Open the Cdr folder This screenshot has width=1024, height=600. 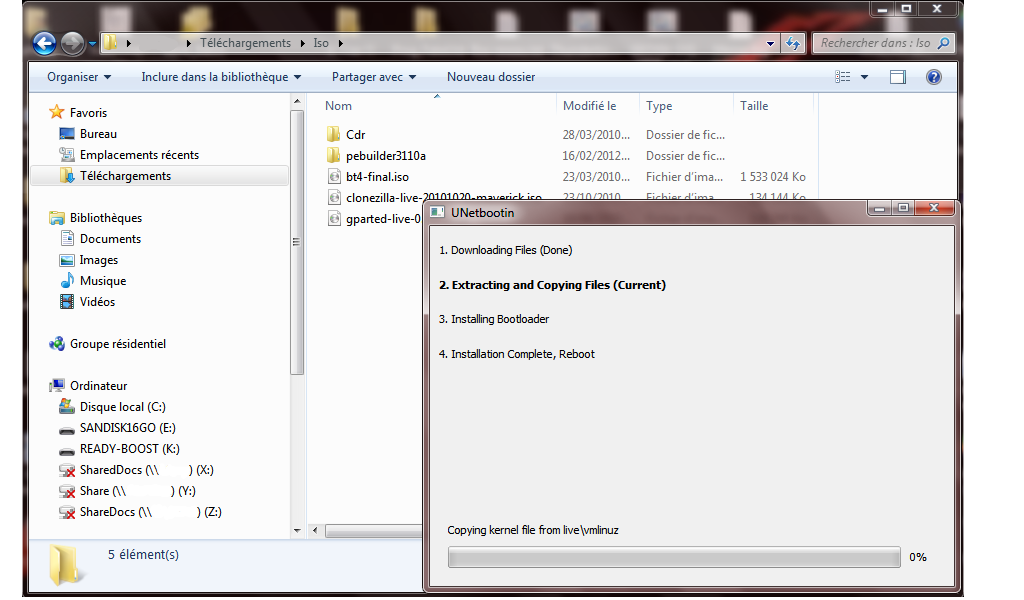coord(355,134)
